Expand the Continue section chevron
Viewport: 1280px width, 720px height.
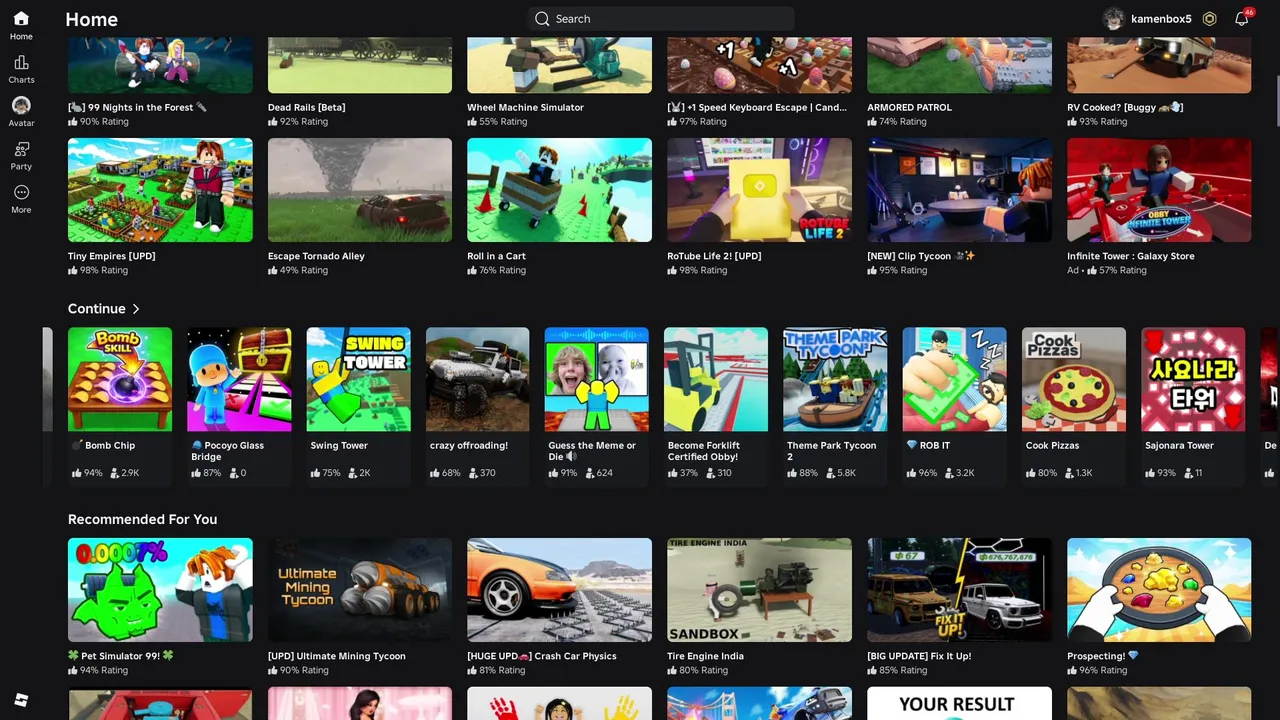click(136, 309)
